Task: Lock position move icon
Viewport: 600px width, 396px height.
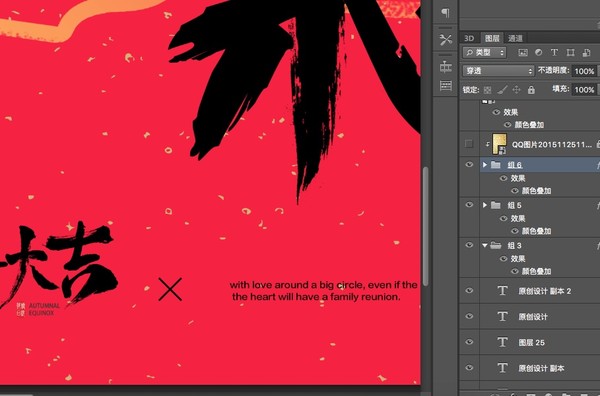Action: coord(517,90)
